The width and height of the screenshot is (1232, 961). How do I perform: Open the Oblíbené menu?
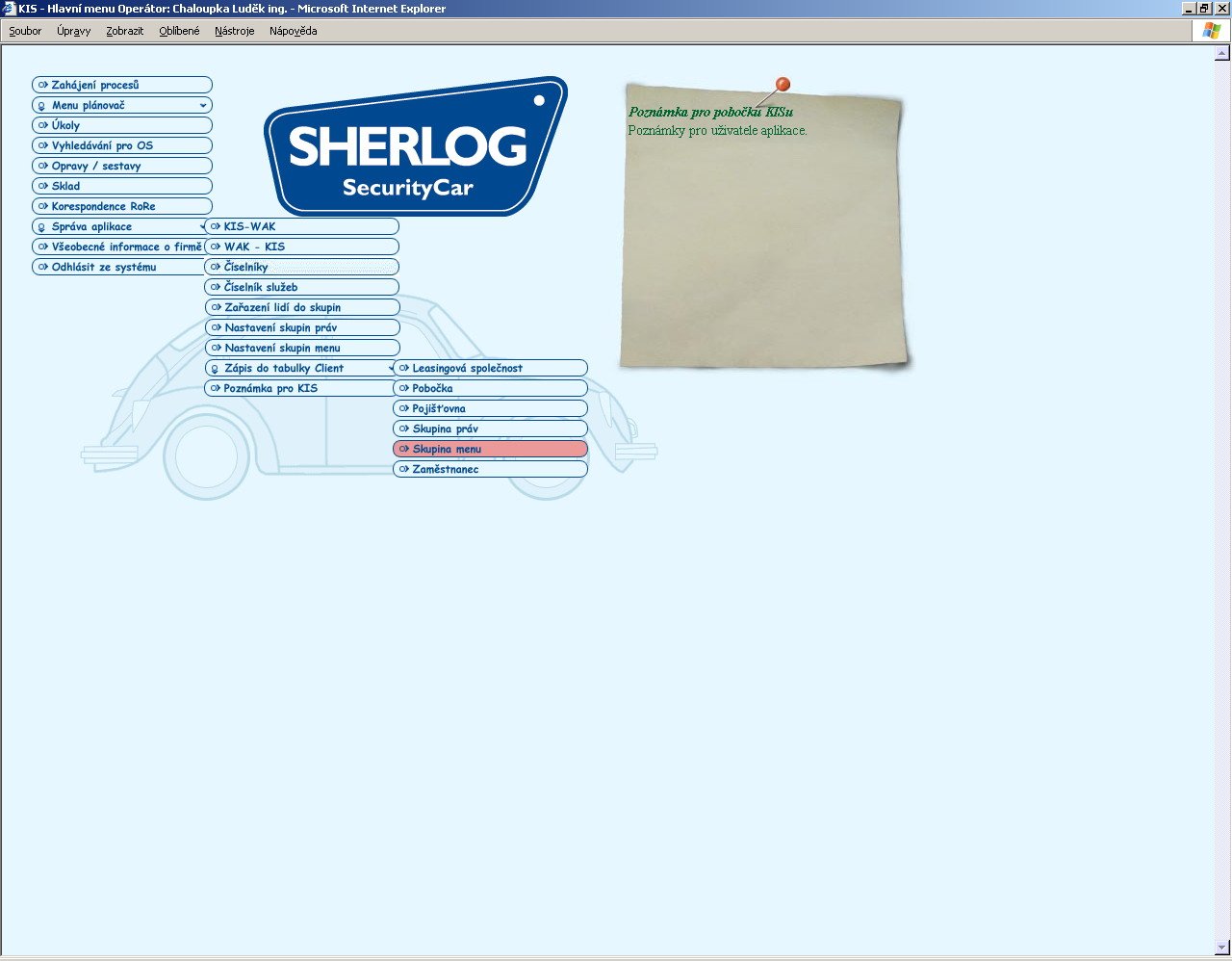[179, 31]
